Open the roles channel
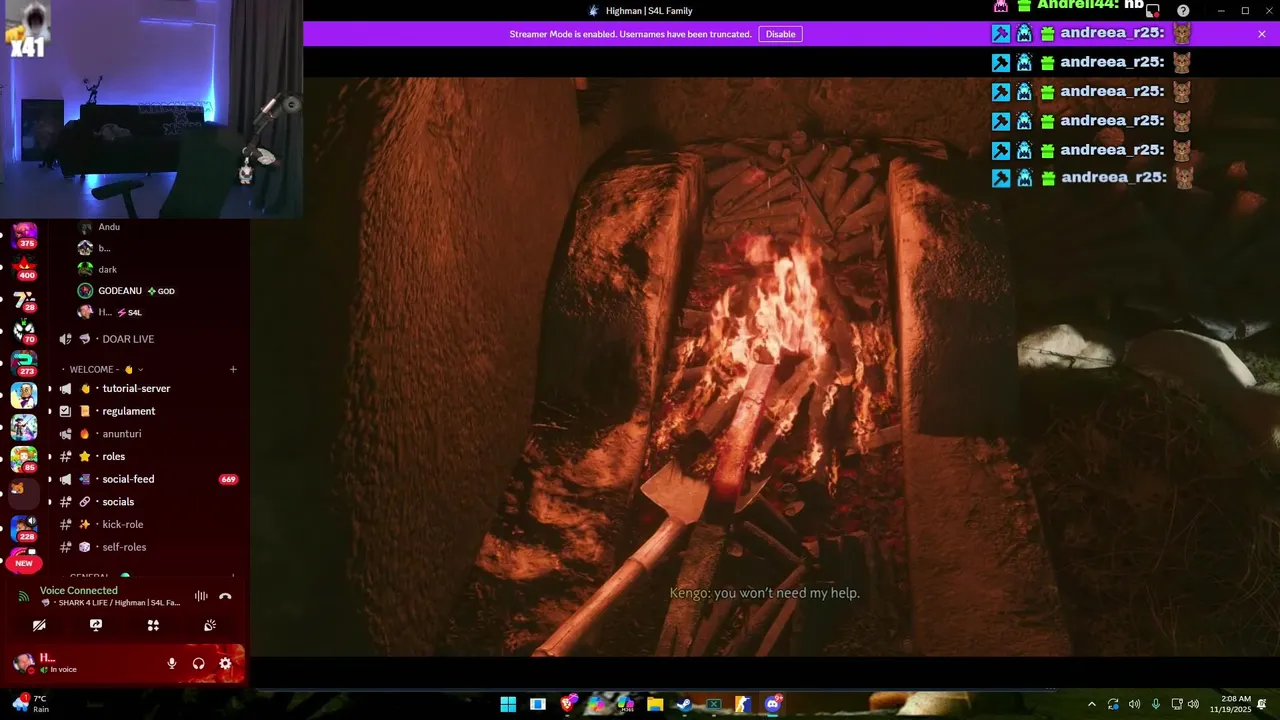Screen dimensions: 1280x720 click(x=114, y=456)
